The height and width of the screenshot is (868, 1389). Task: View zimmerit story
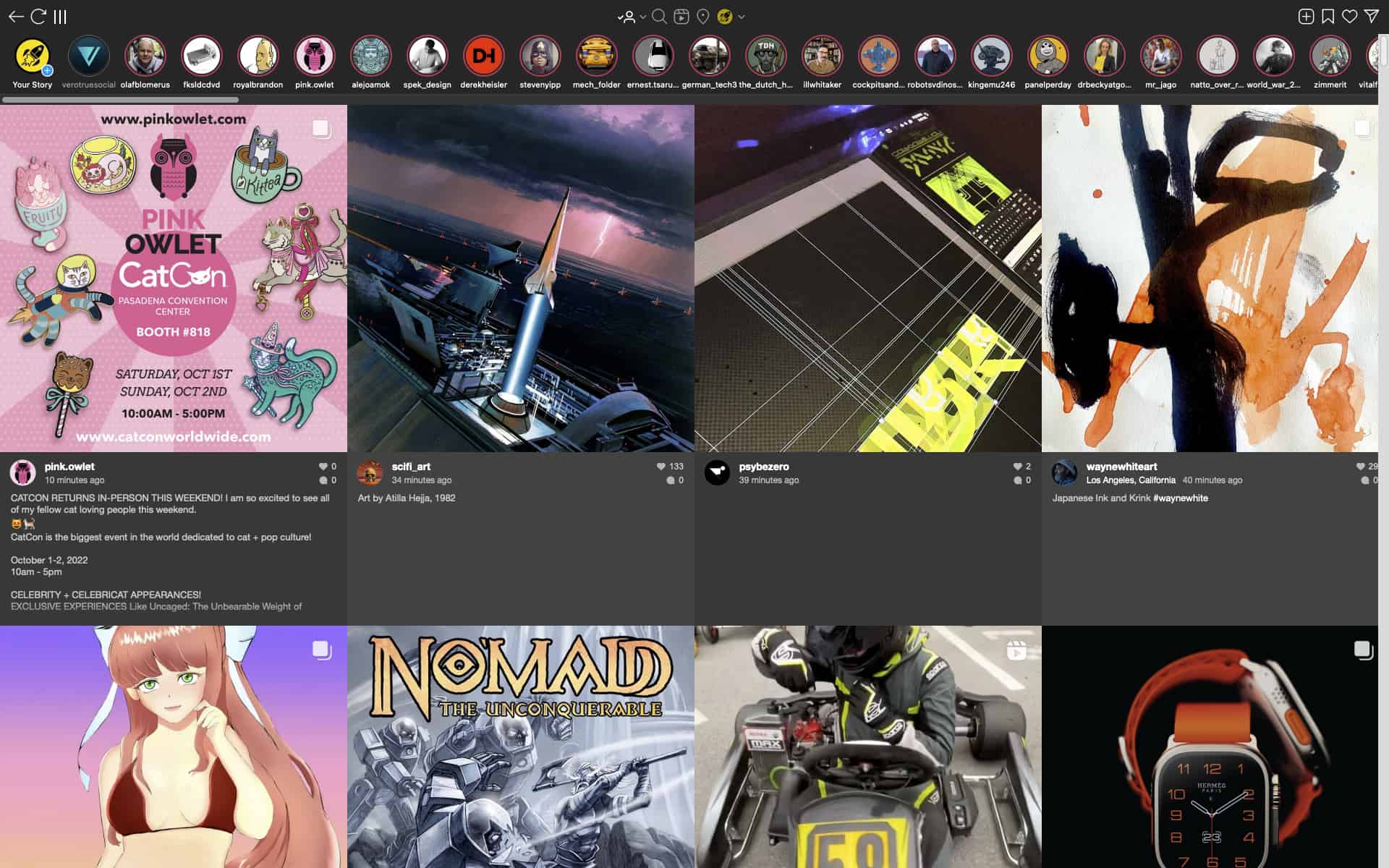pos(1330,56)
